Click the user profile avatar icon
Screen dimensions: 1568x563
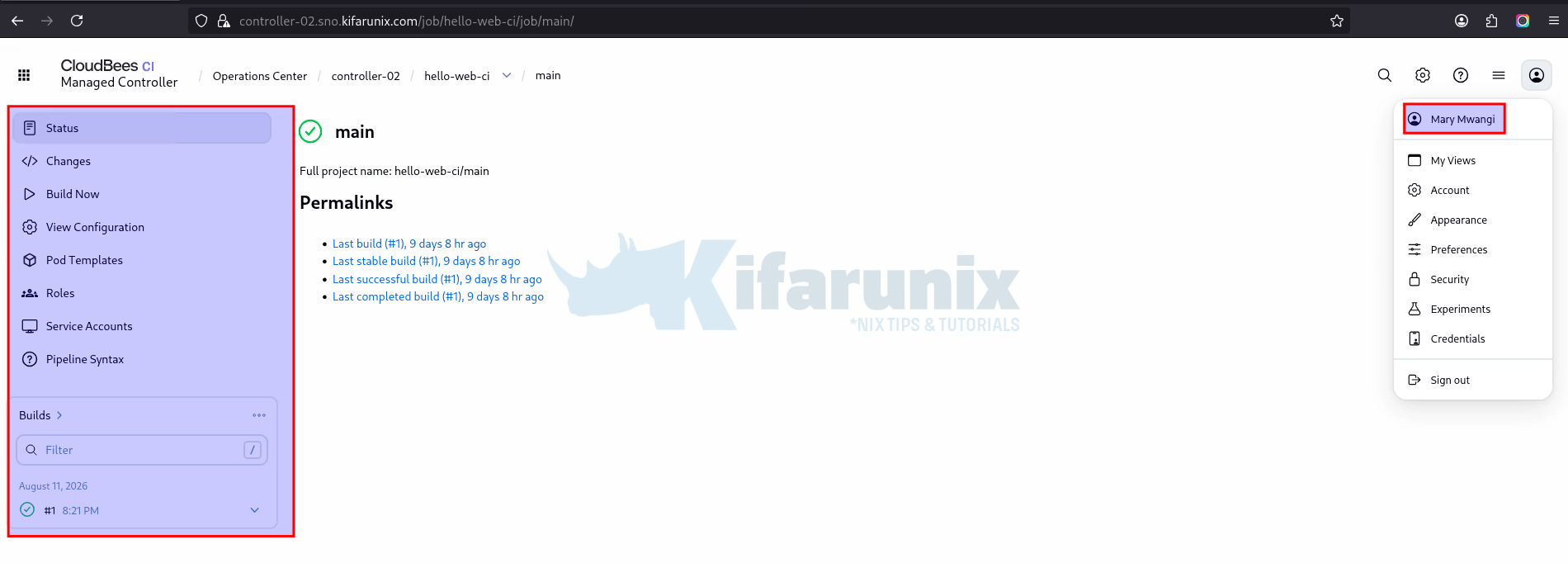pos(1537,75)
